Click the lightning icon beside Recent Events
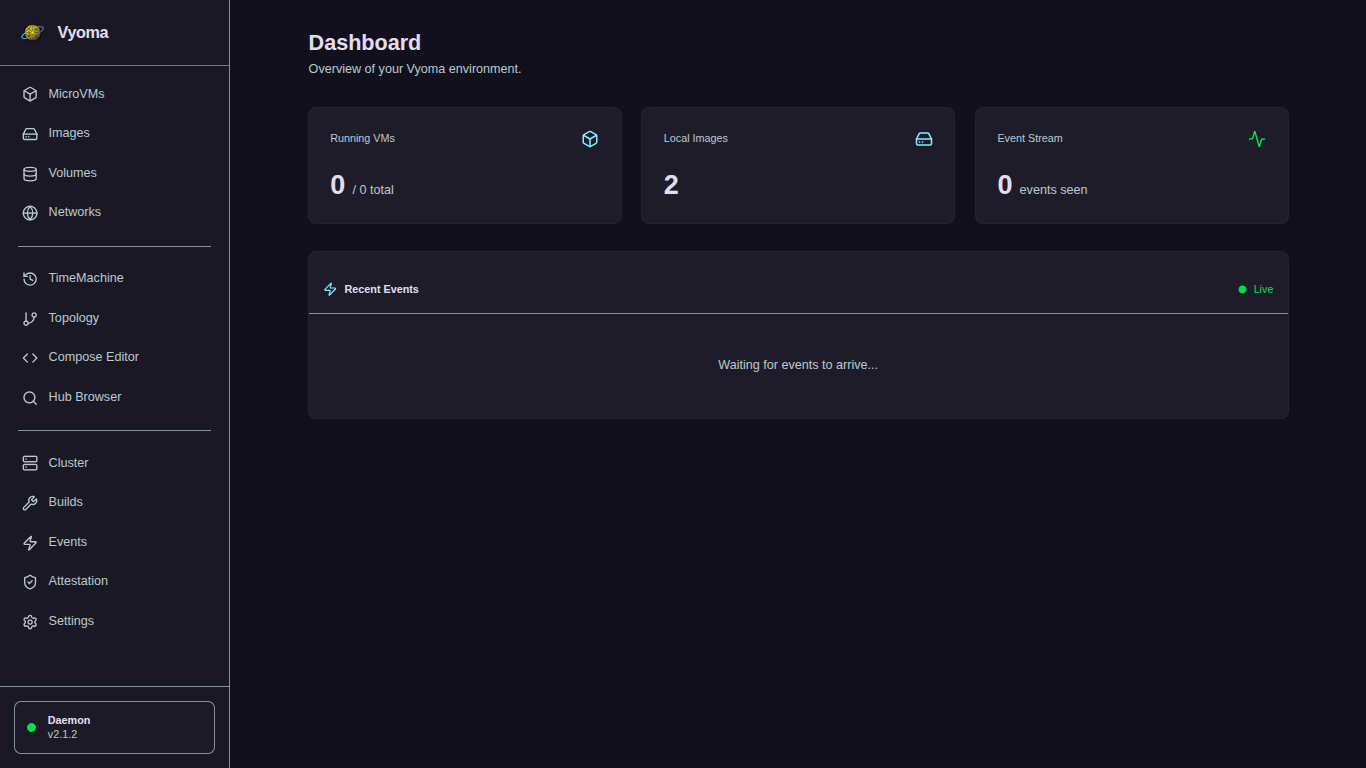The width and height of the screenshot is (1366, 768). point(331,289)
